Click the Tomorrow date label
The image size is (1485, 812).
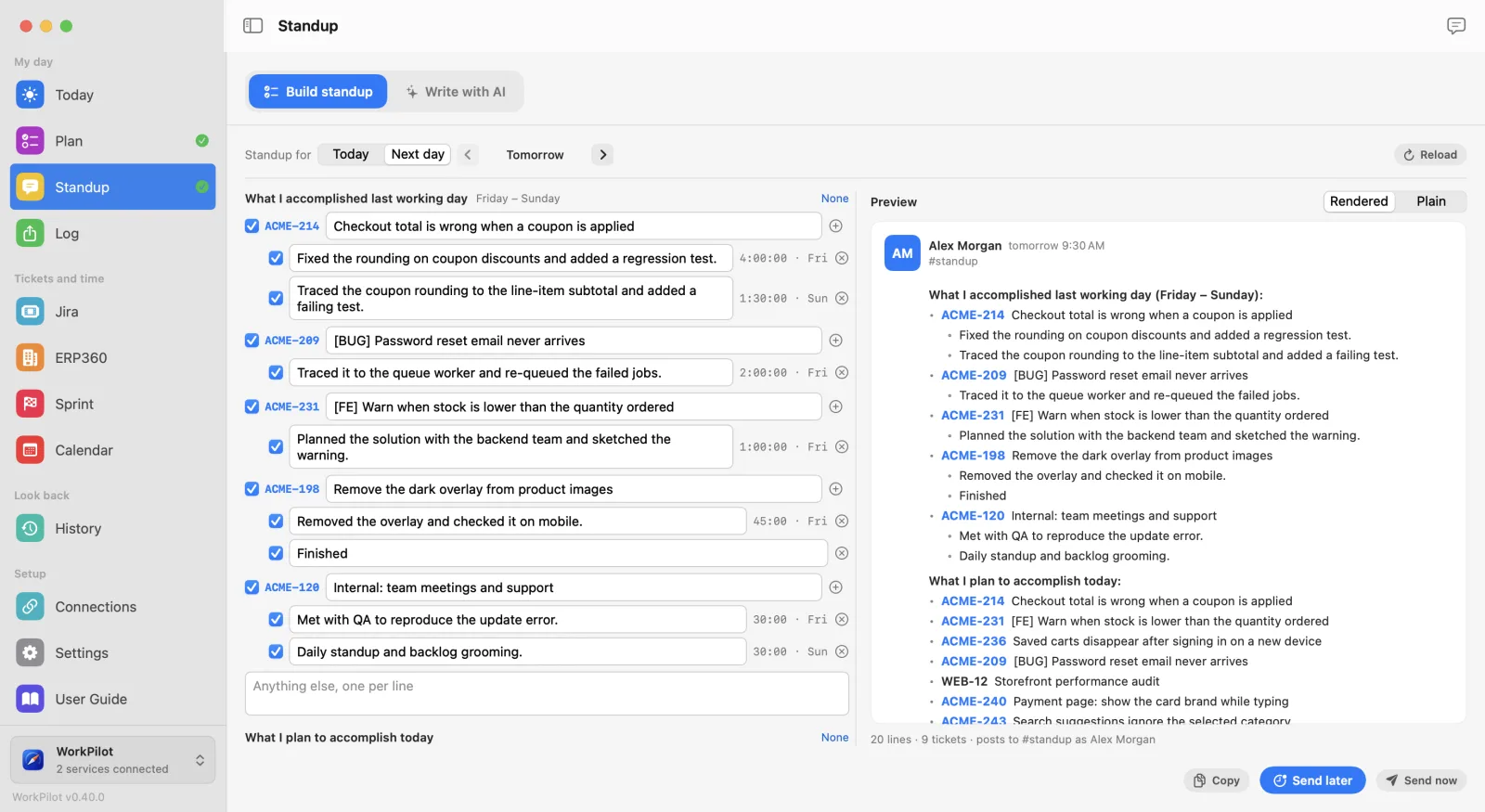[535, 155]
